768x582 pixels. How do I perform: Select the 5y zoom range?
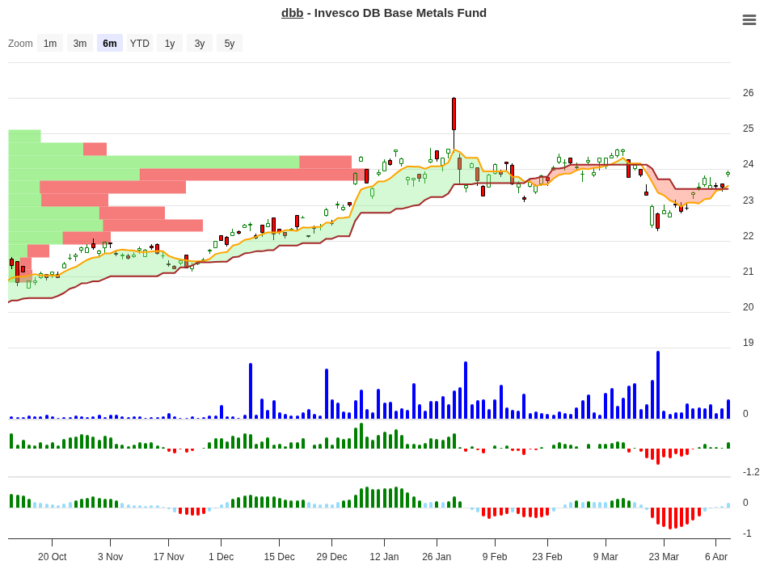229,43
